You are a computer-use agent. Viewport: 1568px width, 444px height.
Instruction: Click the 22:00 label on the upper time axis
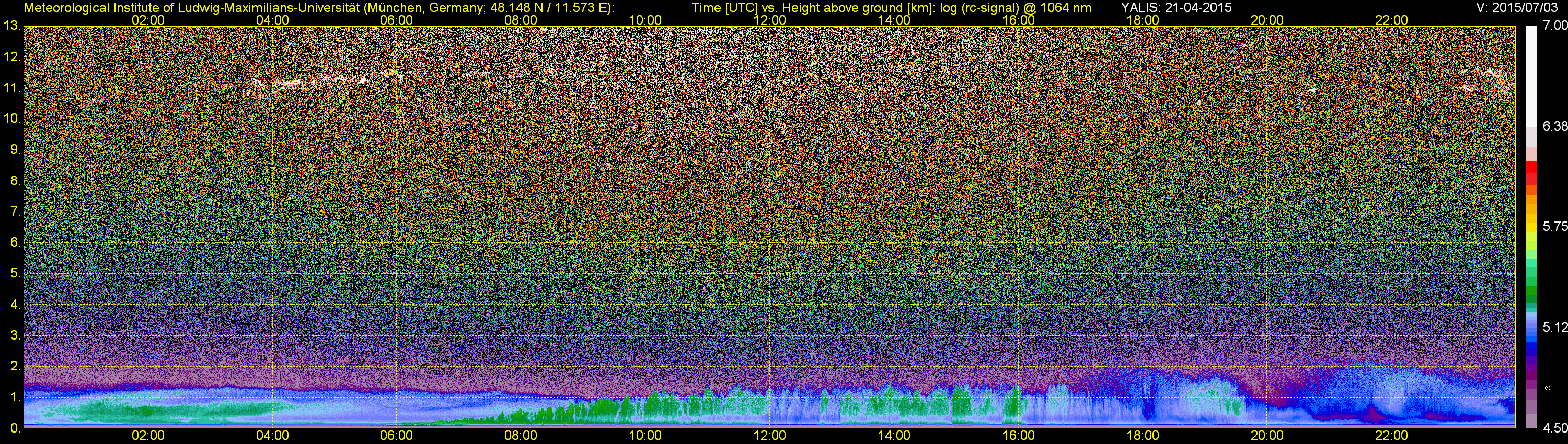click(x=1391, y=20)
